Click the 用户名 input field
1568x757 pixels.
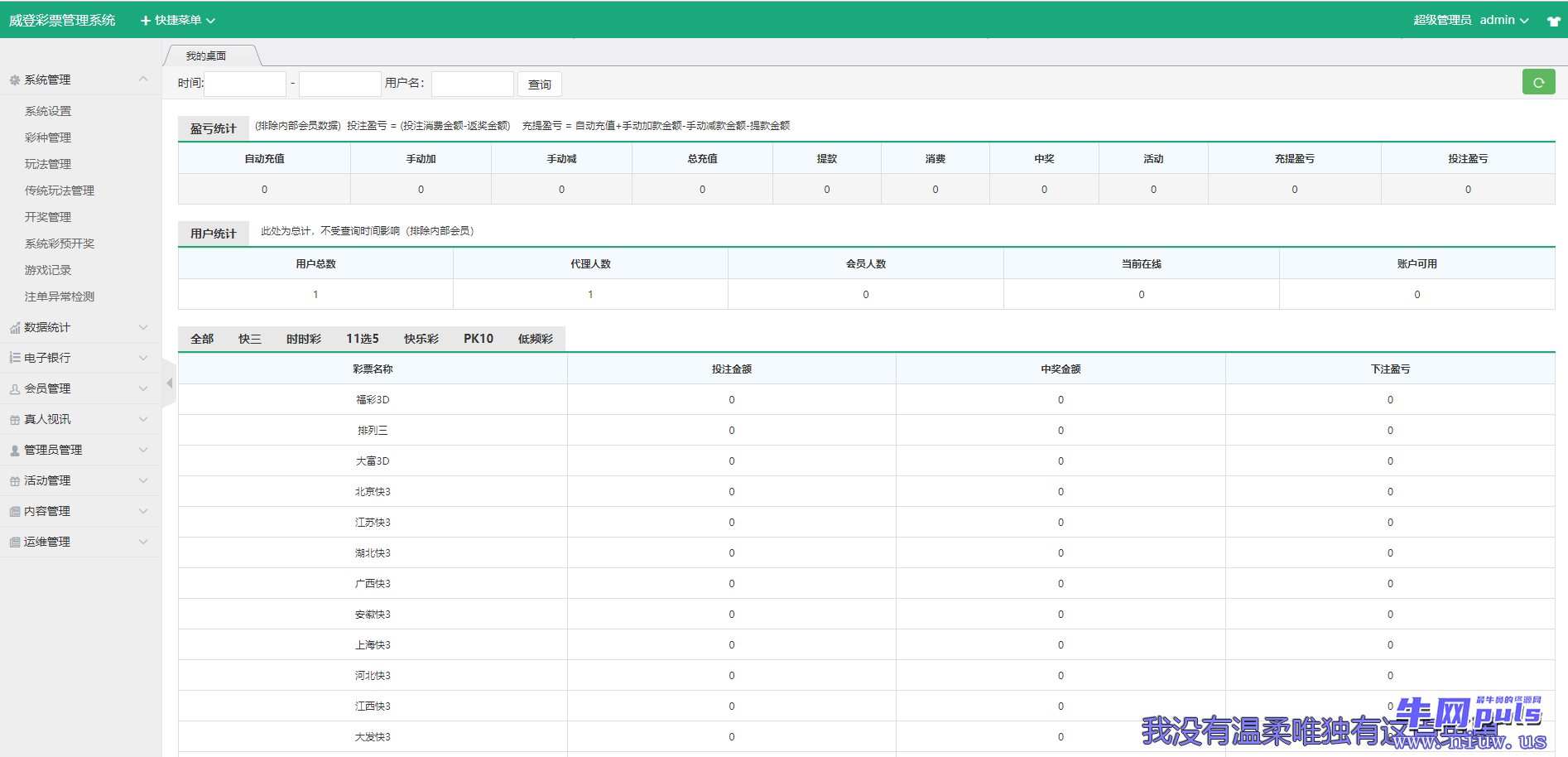(473, 84)
